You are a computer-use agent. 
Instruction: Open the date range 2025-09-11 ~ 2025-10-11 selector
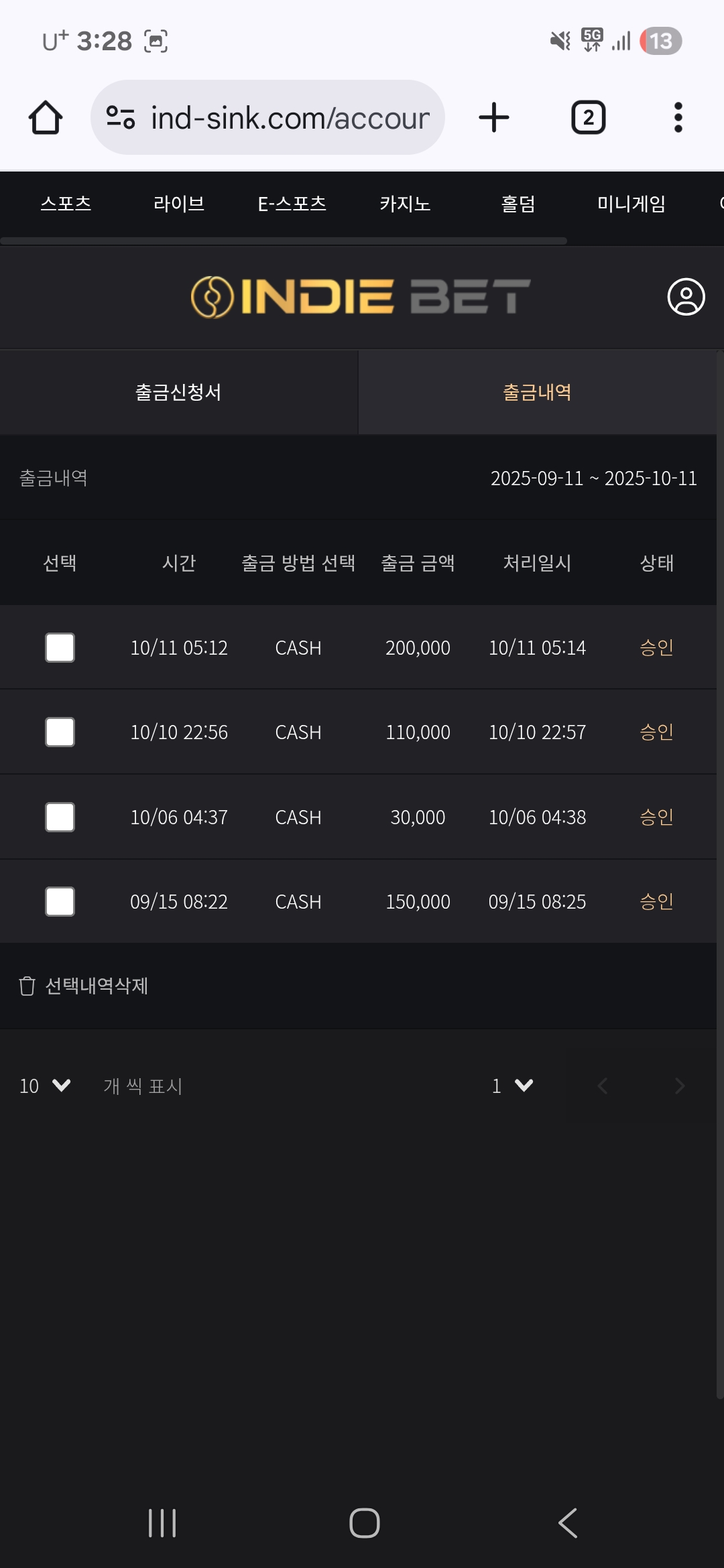coord(593,478)
